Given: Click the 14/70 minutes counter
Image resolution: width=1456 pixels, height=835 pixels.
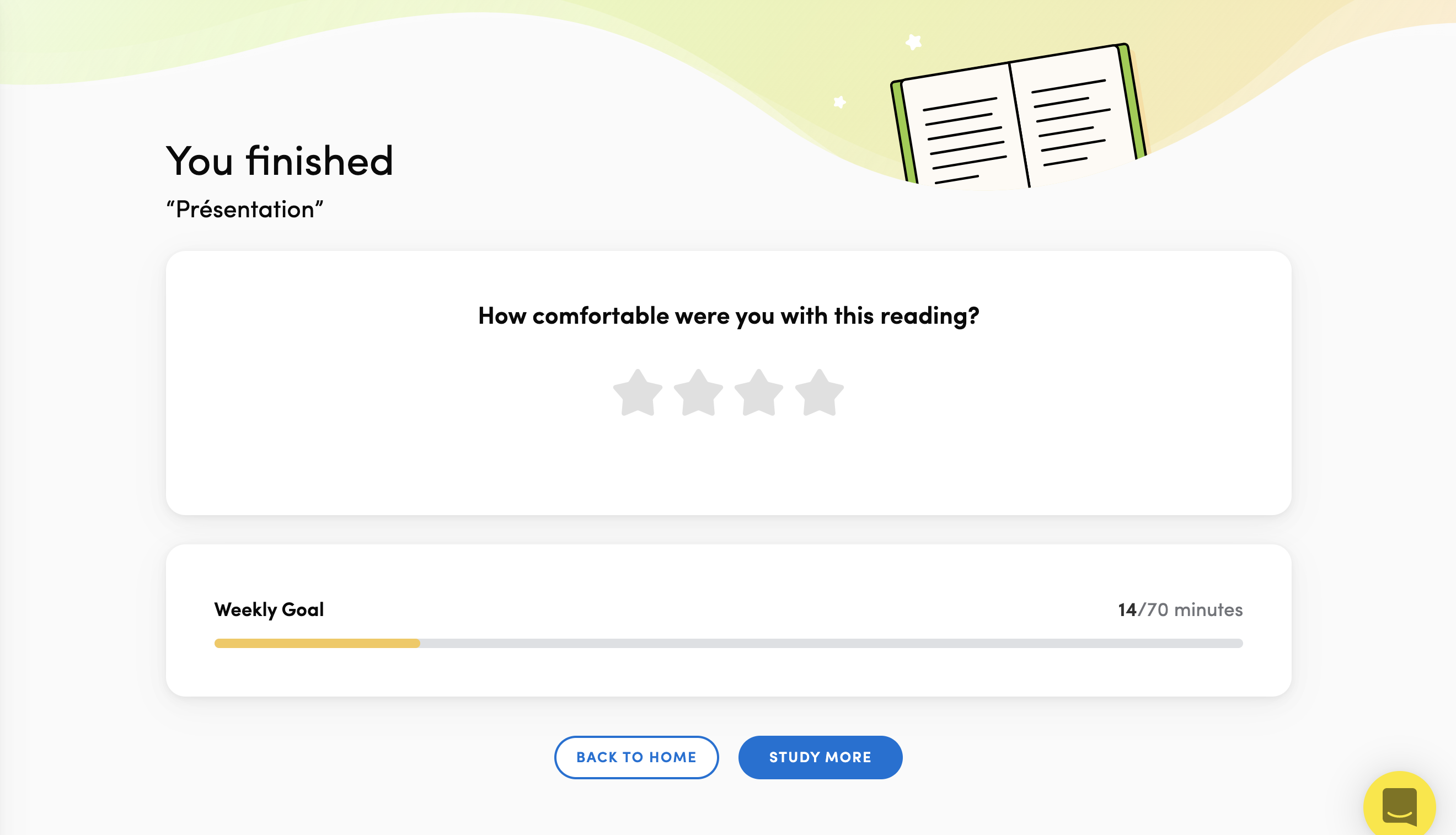Looking at the screenshot, I should pyautogui.click(x=1180, y=609).
